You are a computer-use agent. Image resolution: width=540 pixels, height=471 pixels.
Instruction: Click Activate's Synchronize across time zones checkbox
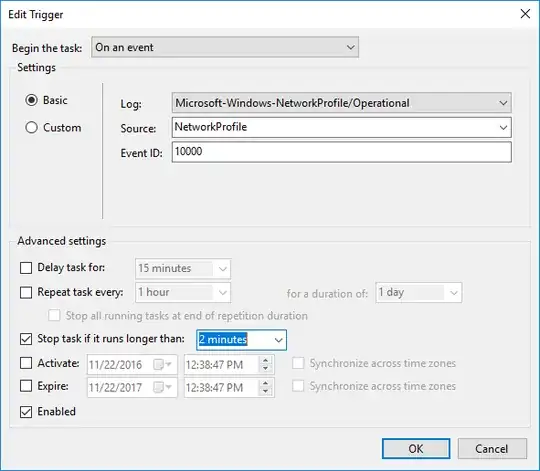pyautogui.click(x=298, y=363)
